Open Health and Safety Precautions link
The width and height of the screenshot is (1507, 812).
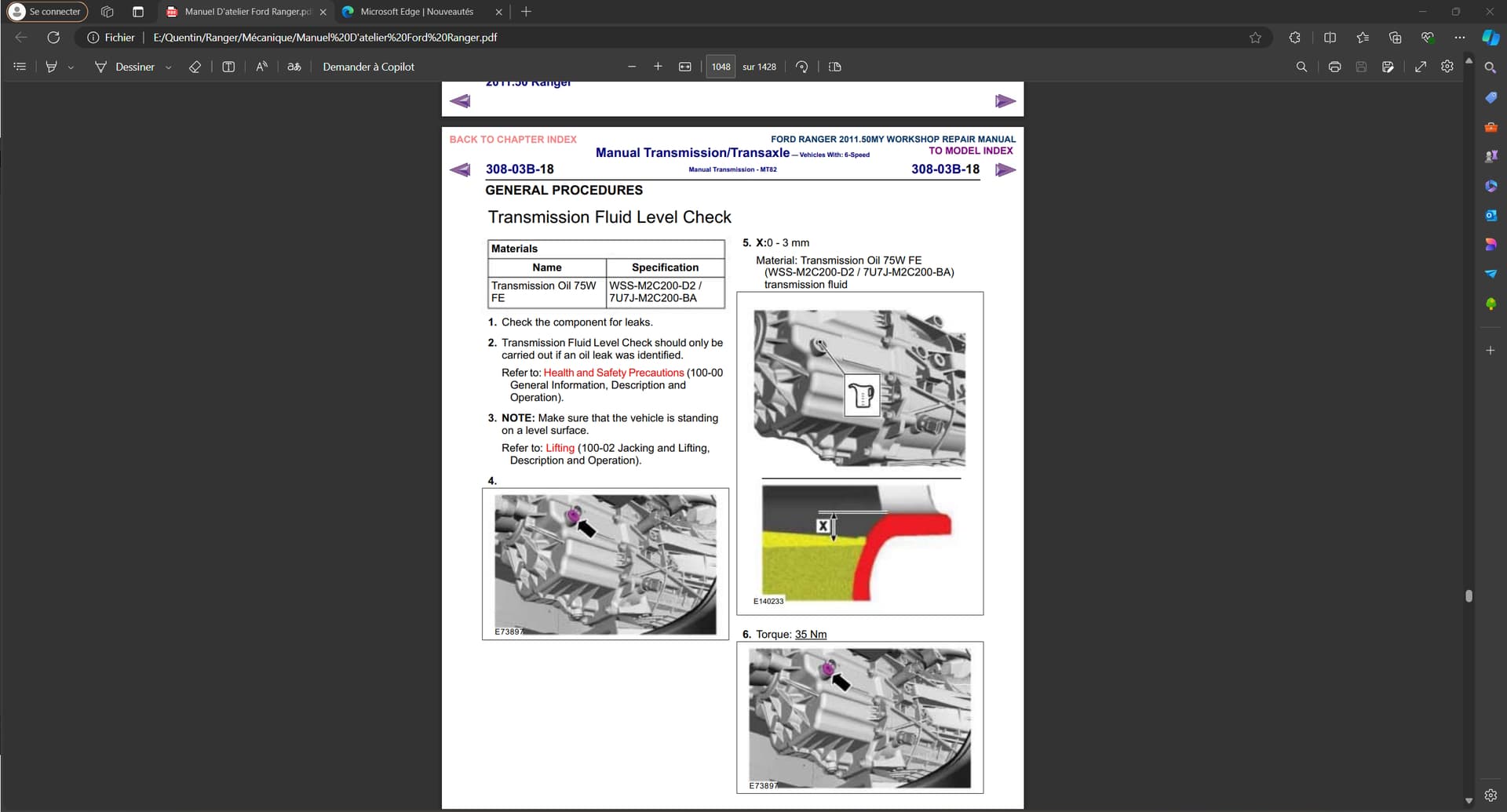[614, 373]
